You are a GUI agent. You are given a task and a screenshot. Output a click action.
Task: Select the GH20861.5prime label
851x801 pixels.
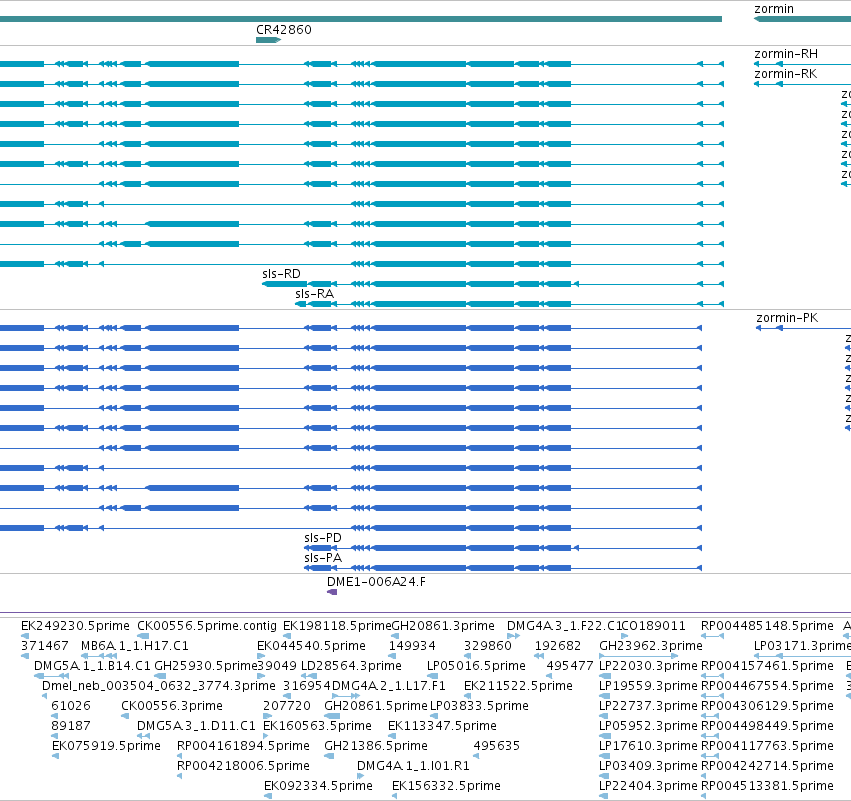coord(376,705)
